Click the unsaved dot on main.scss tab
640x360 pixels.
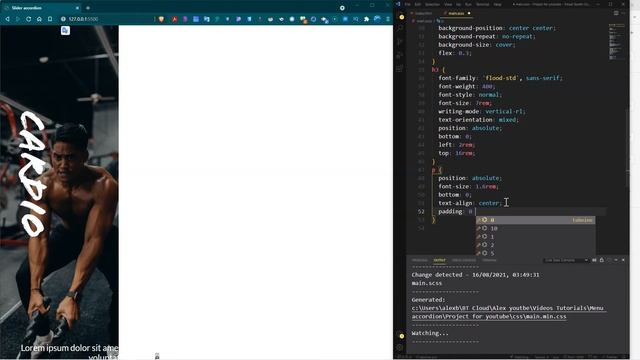pos(469,13)
